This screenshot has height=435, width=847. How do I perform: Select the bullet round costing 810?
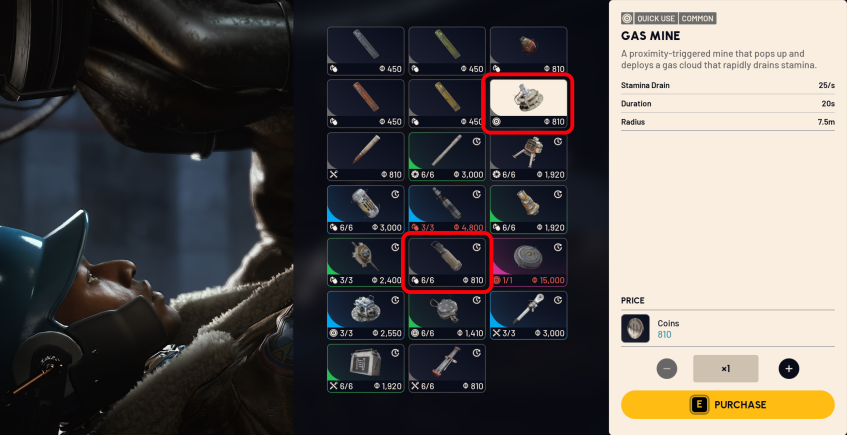click(x=366, y=157)
